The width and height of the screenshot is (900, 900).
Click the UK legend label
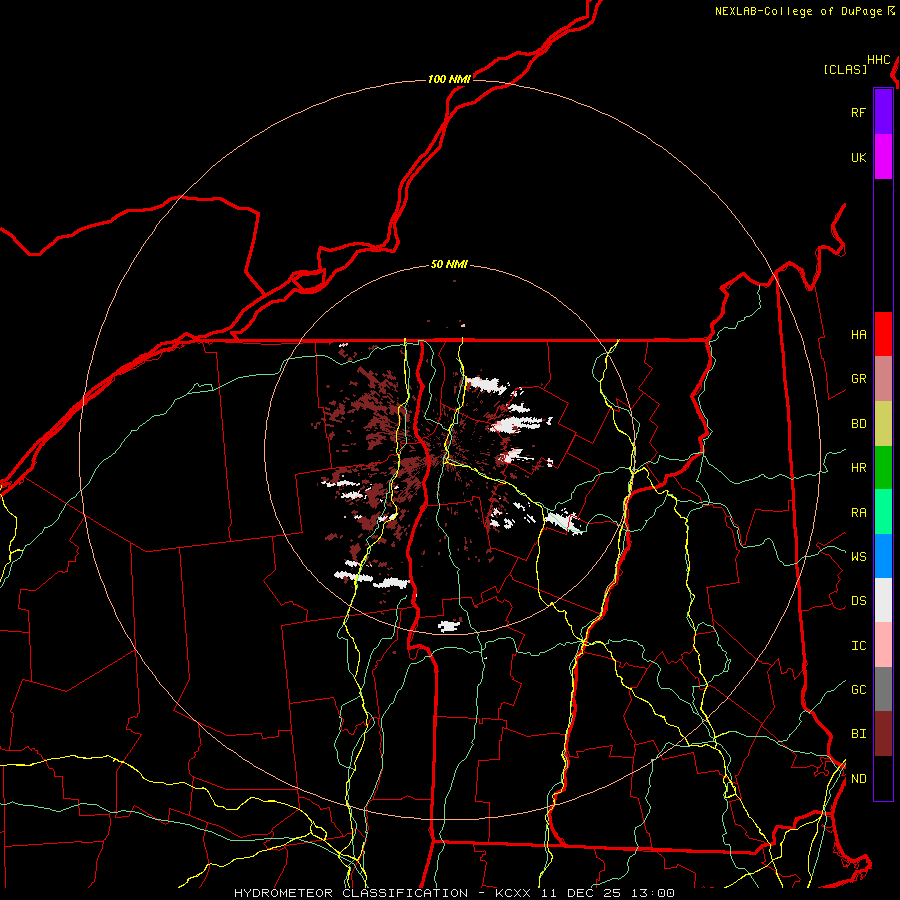858,157
